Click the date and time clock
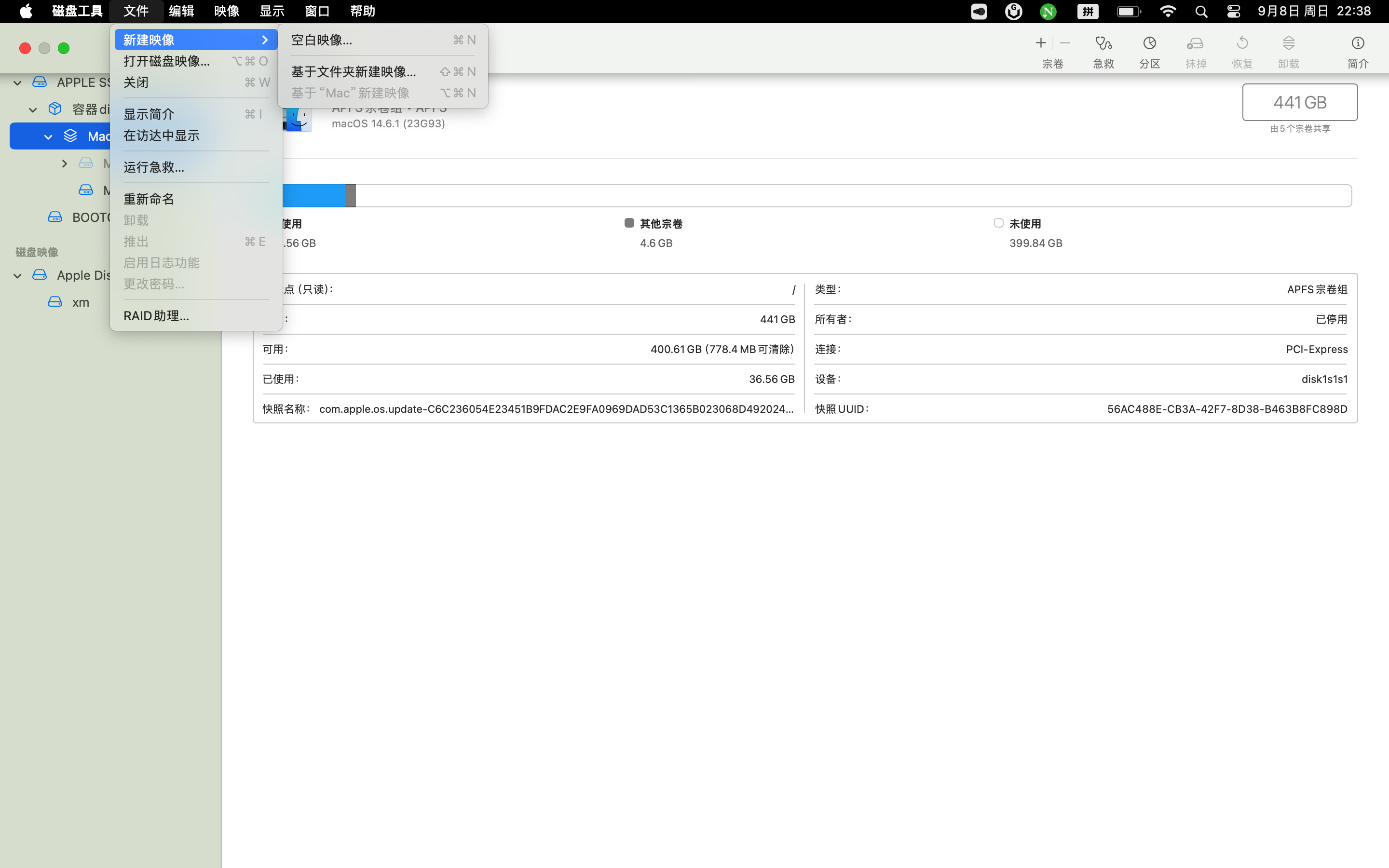This screenshot has width=1389, height=868. click(1314, 11)
